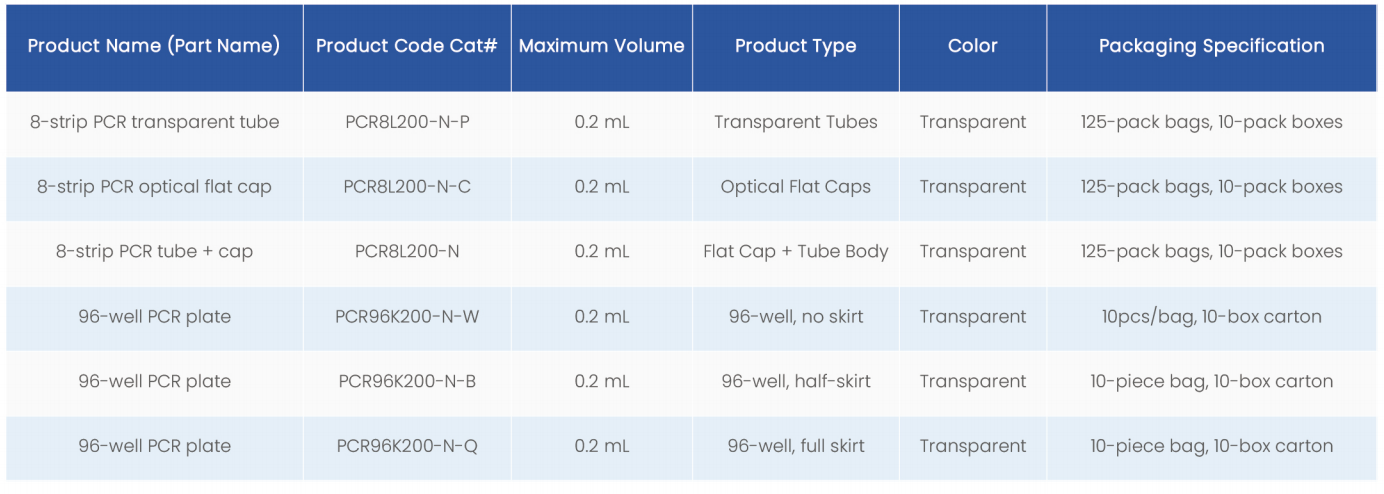1384x494 pixels.
Task: Select the 8-strip PCR transparent tube cell
Action: 154,122
